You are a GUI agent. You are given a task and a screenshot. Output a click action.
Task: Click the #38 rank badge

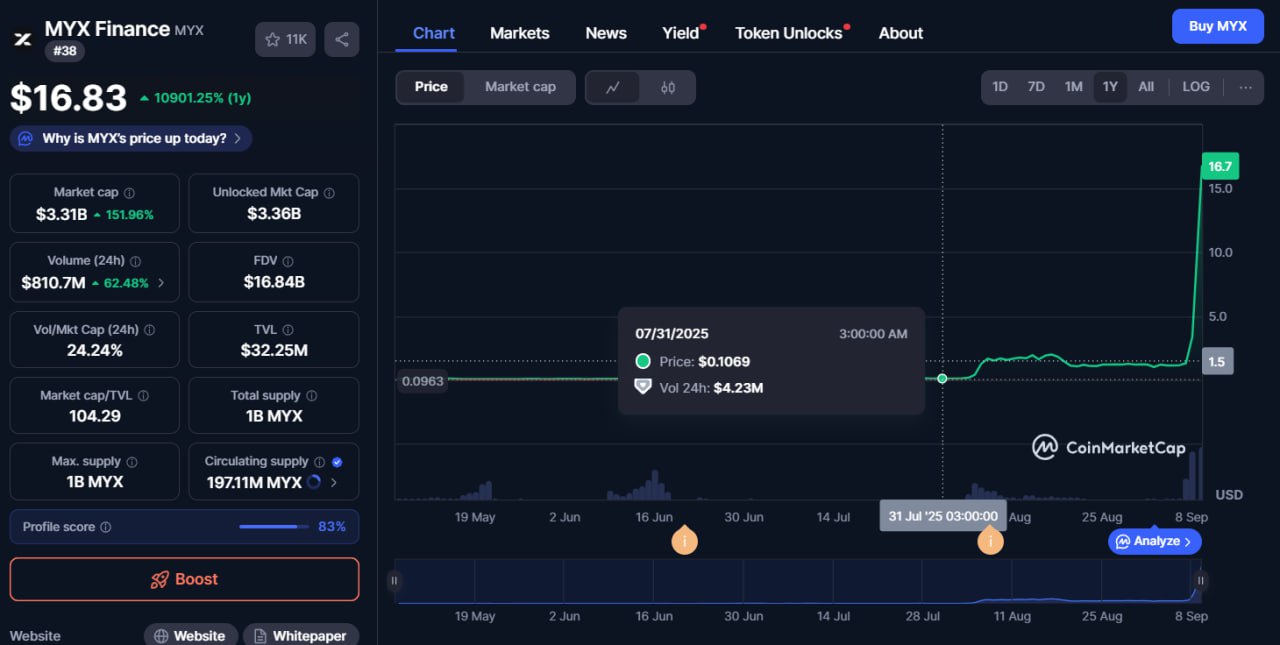click(x=65, y=51)
